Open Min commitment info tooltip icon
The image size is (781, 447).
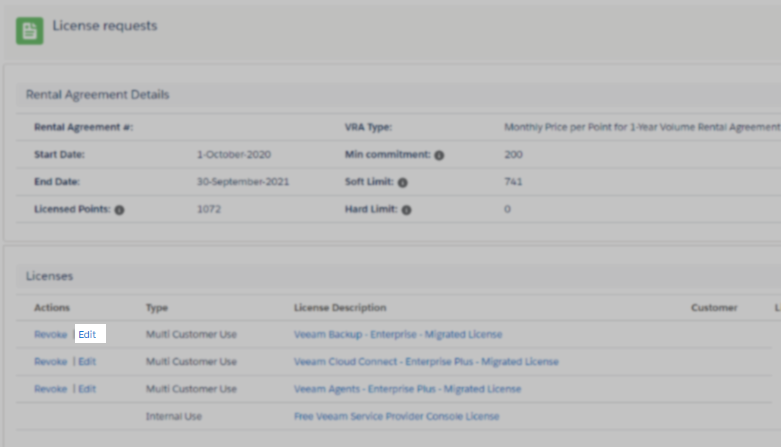[439, 155]
